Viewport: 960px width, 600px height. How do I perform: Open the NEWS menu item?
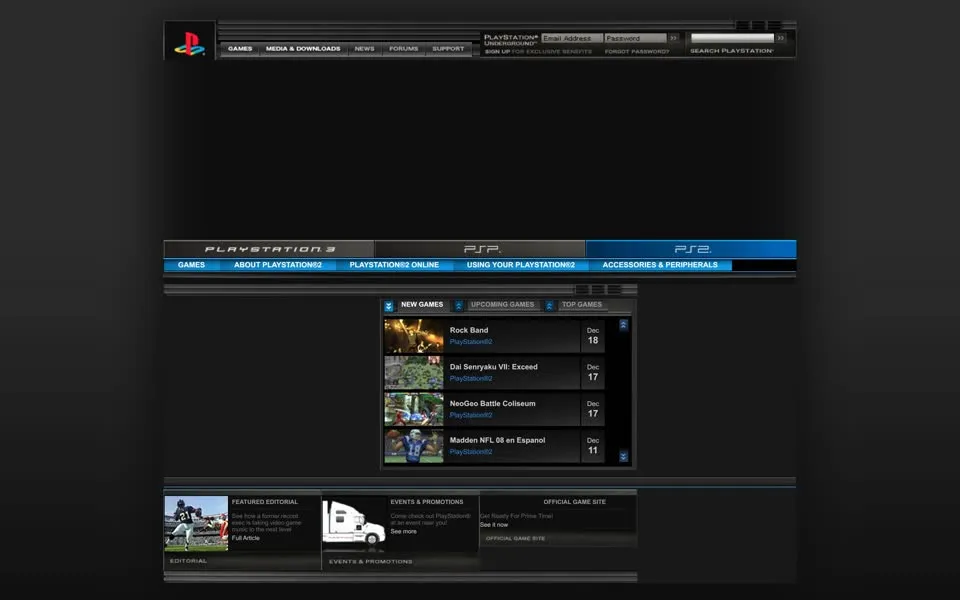coord(364,49)
